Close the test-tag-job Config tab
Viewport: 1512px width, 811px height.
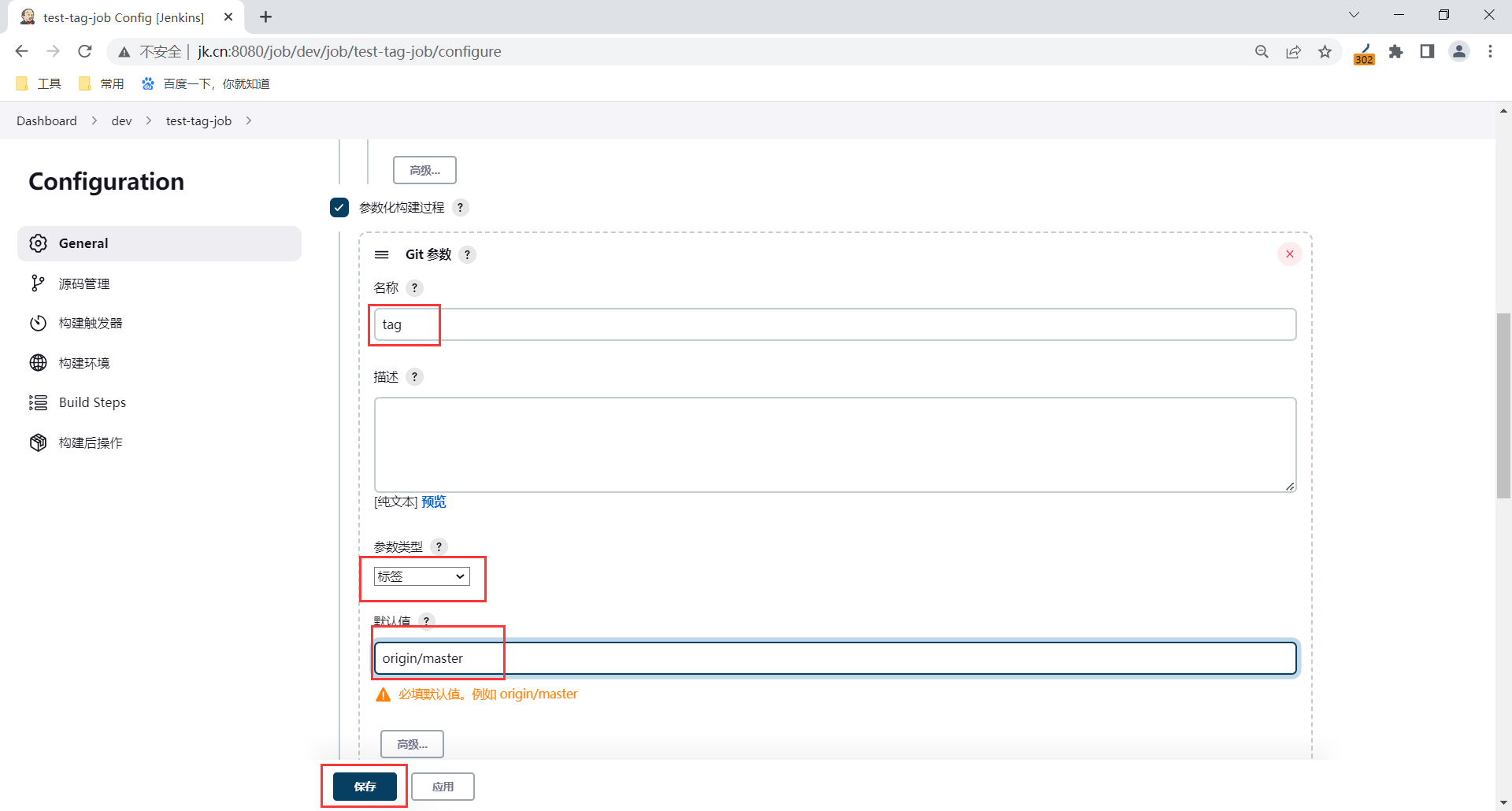coord(228,17)
